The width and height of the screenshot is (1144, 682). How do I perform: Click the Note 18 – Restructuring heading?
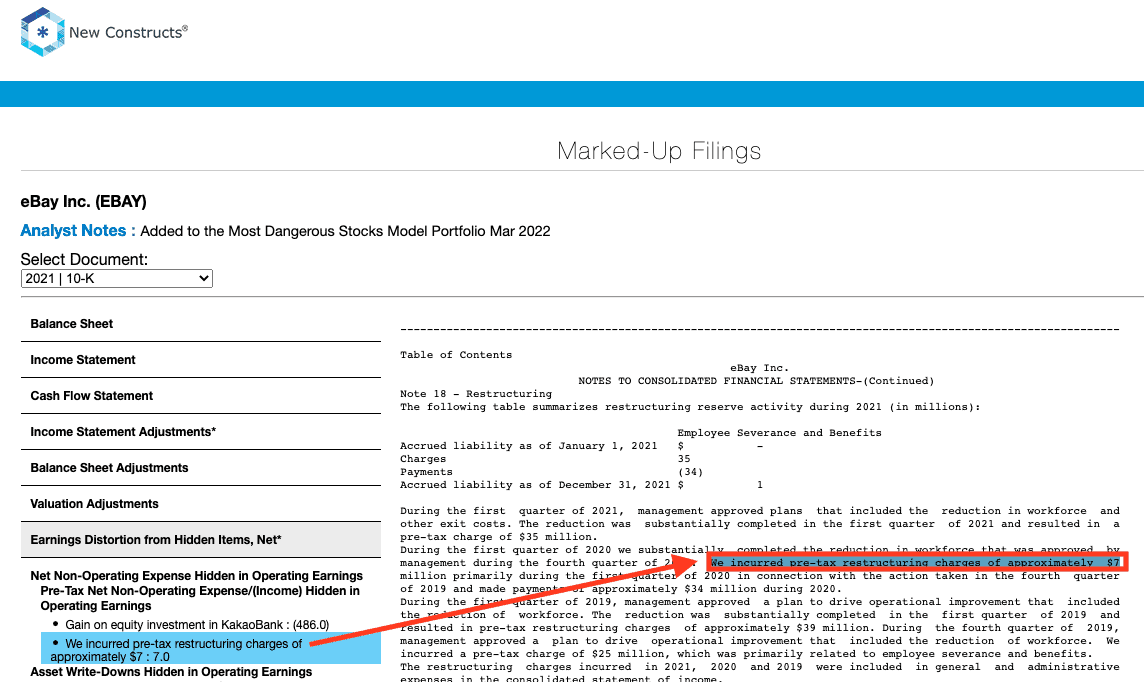(476, 394)
